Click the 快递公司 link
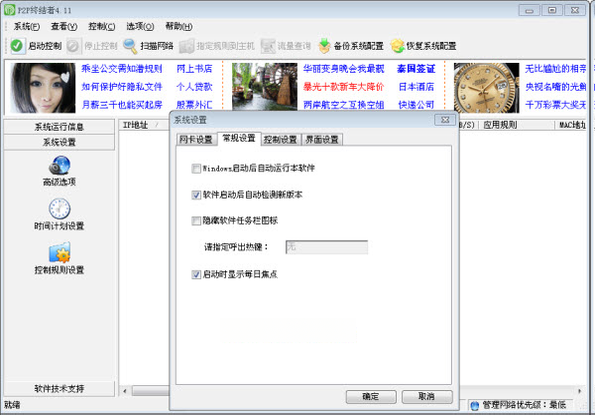 coord(416,105)
